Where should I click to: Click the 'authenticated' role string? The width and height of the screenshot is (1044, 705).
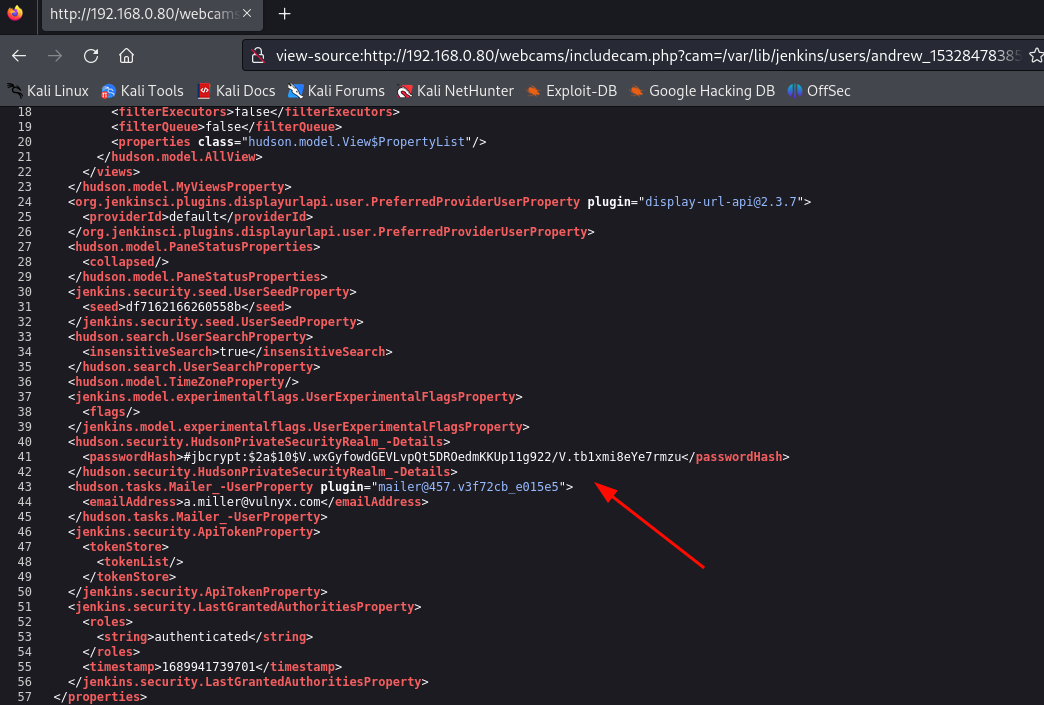tap(202, 636)
